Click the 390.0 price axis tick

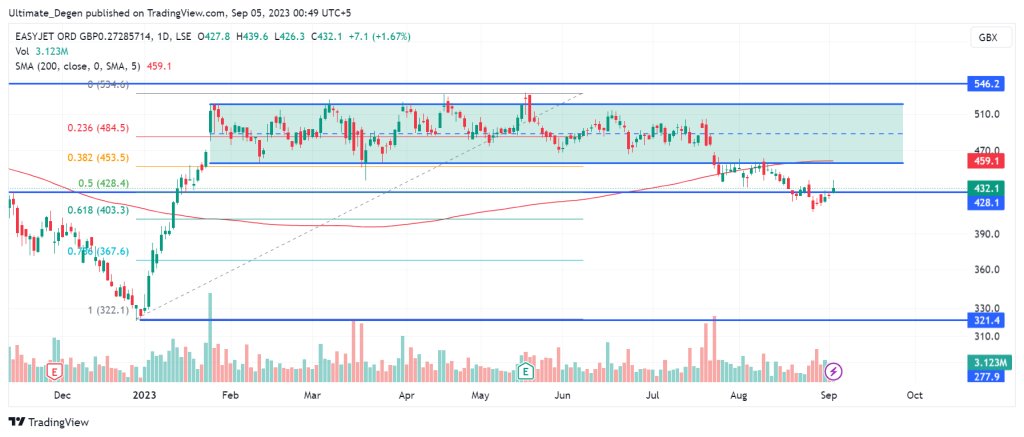click(987, 234)
